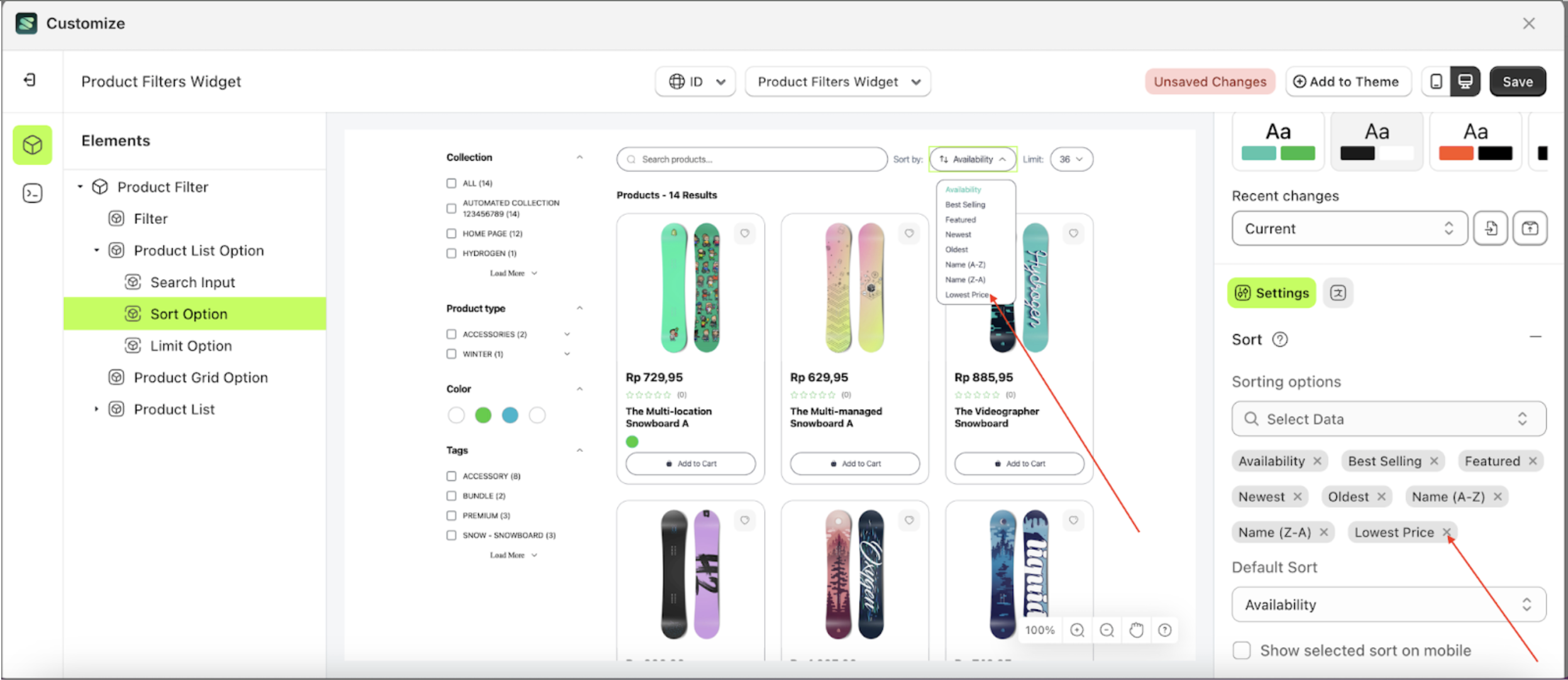Switch to desktop preview icon
The height and width of the screenshot is (680, 1568).
(x=1466, y=81)
